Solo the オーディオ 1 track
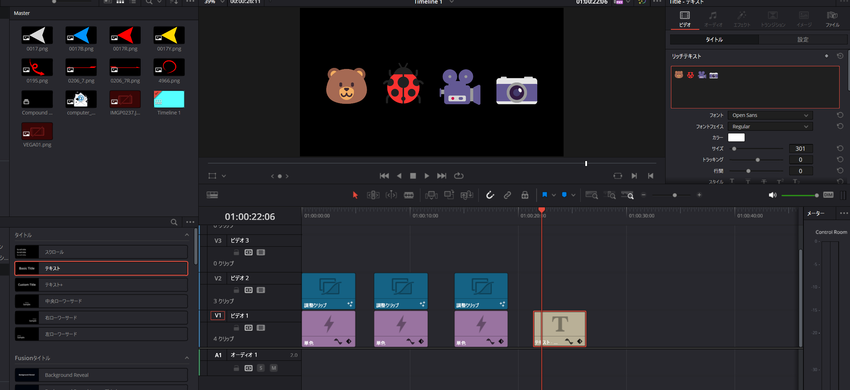Viewport: 850px width, 390px height. [261, 368]
